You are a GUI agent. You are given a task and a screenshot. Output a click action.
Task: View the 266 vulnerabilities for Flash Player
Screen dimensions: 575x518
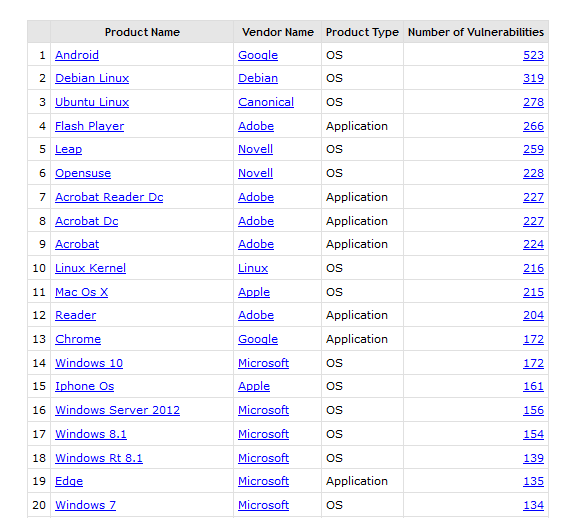click(x=534, y=126)
